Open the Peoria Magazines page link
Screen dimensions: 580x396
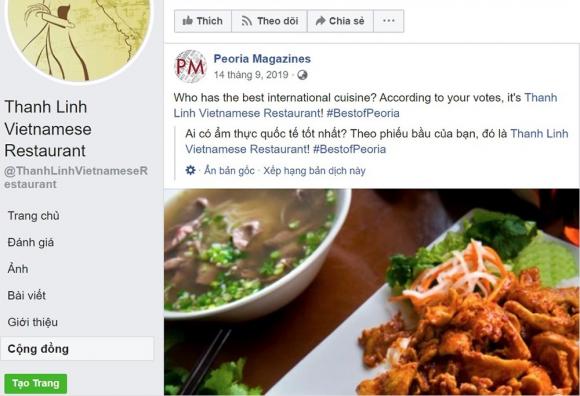click(x=262, y=58)
